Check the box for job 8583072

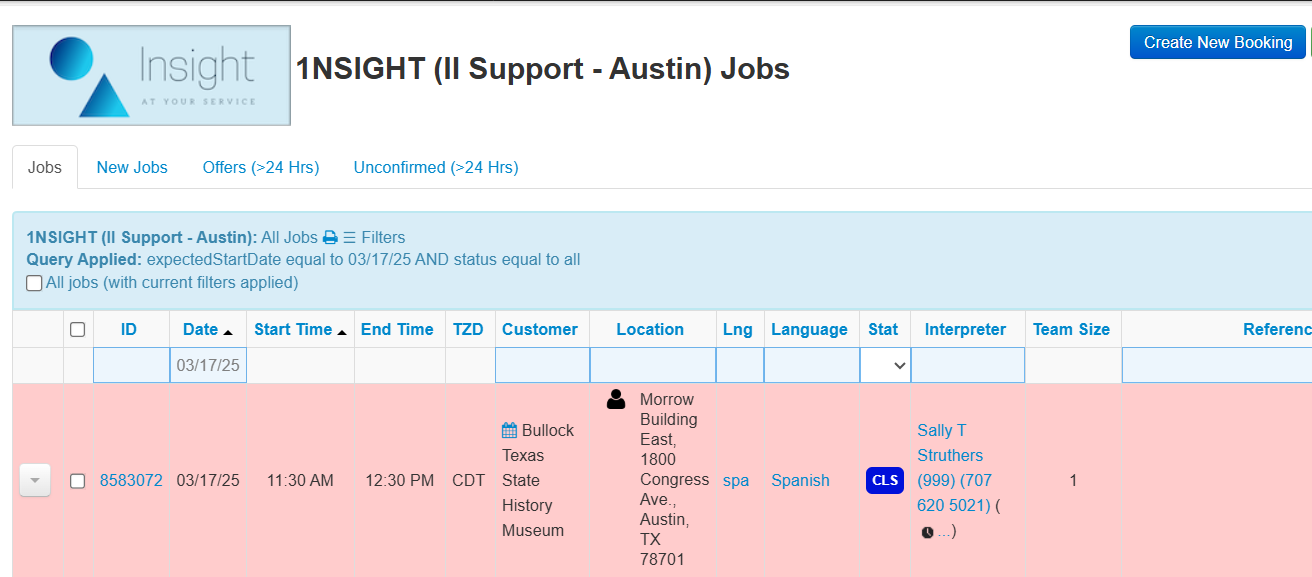click(x=77, y=481)
